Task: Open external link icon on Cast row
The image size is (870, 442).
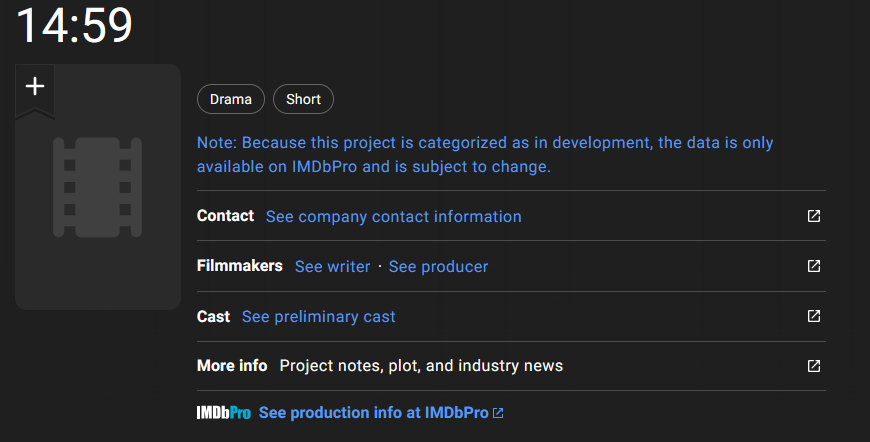Action: pos(813,316)
